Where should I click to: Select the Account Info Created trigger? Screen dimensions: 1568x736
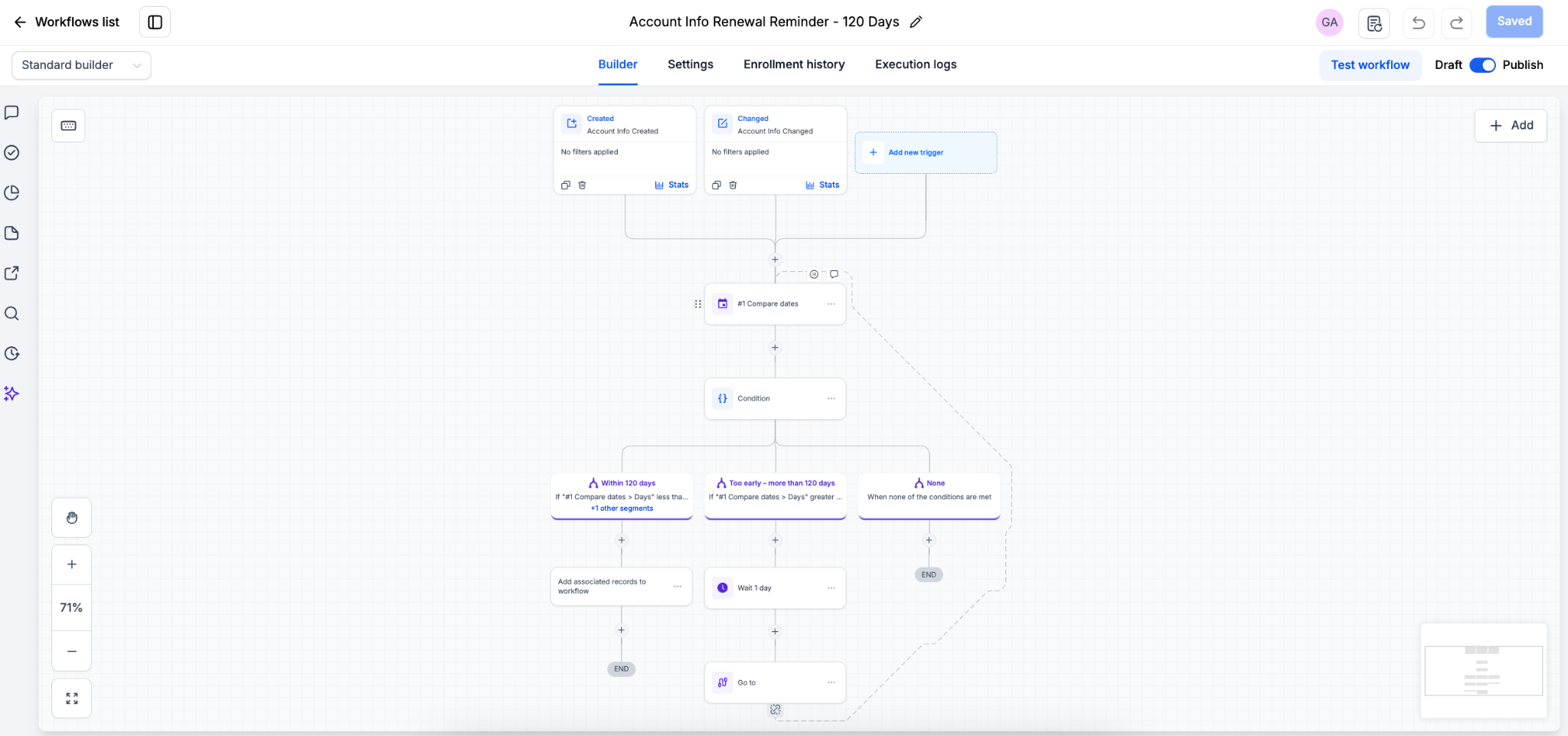pos(624,149)
